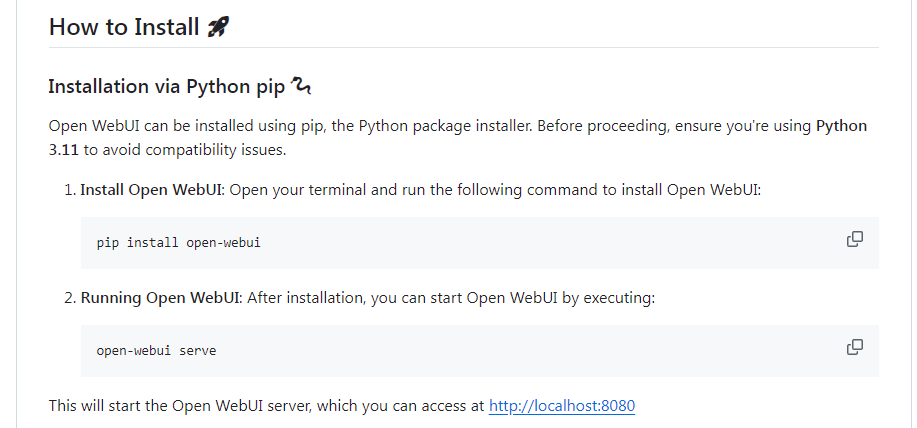Click the word serve in the command
917x428 pixels.
pos(198,351)
